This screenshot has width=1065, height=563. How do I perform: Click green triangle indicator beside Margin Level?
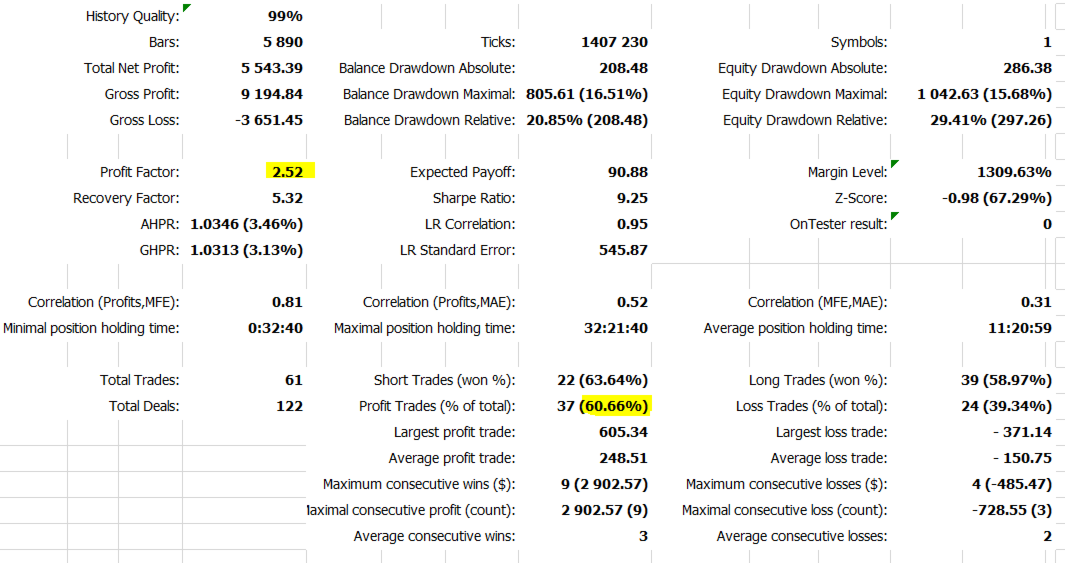point(893,164)
